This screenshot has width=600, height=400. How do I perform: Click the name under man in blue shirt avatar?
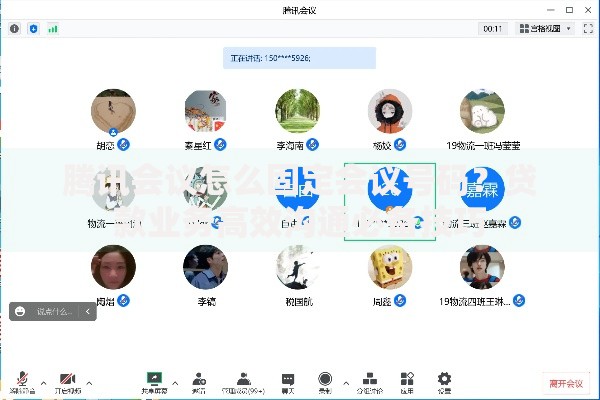(207, 302)
